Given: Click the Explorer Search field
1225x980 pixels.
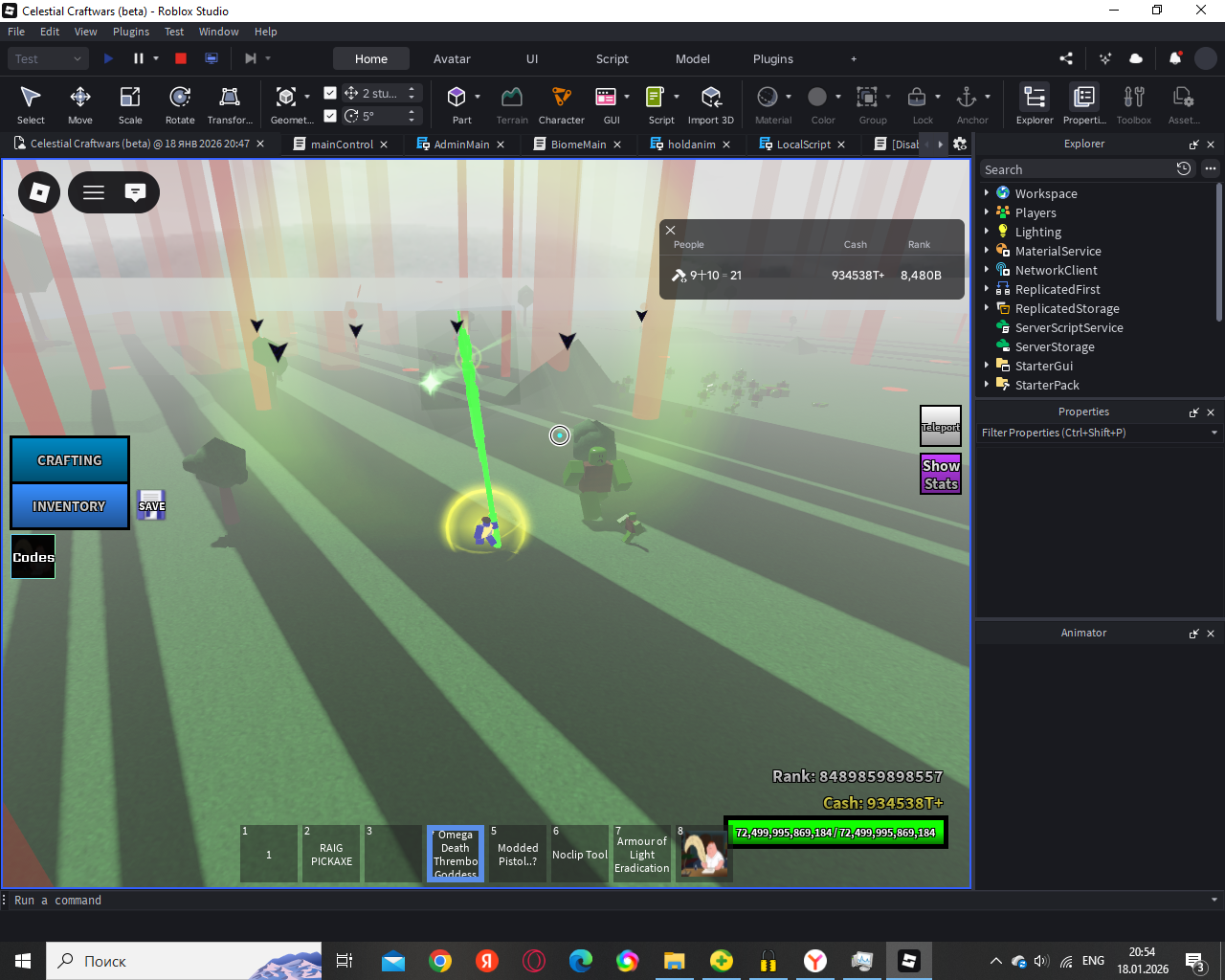Looking at the screenshot, I should coord(1077,169).
